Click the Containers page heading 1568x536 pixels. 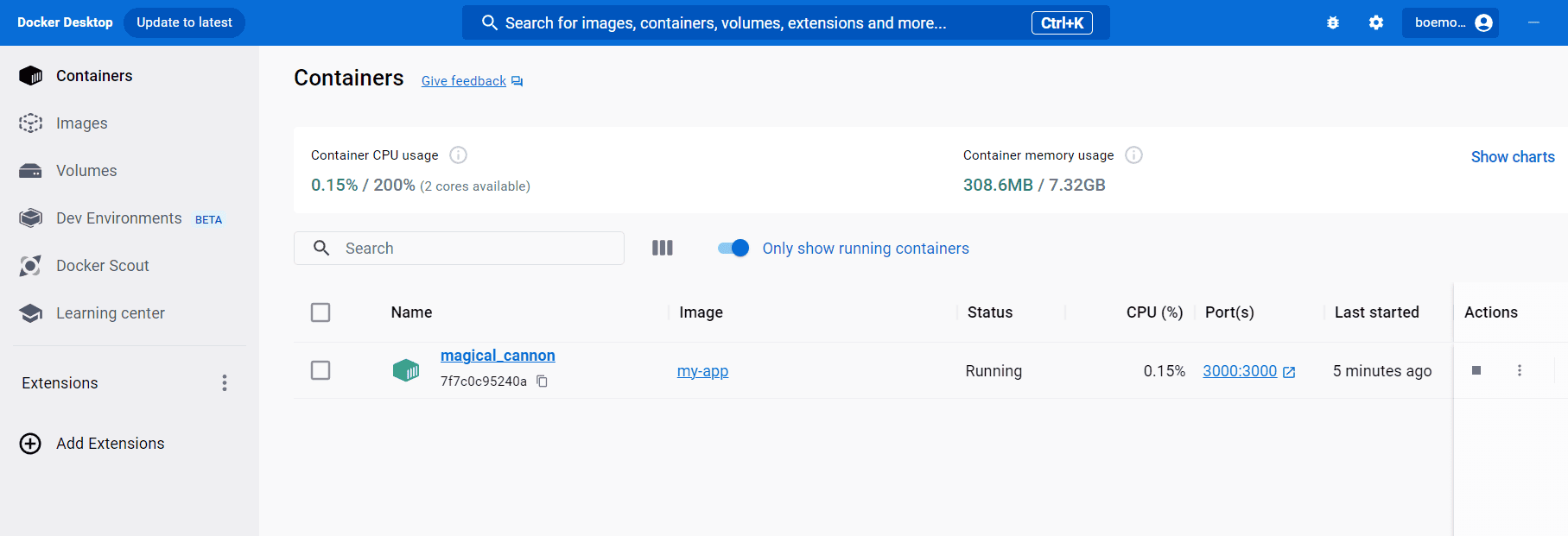(x=349, y=78)
